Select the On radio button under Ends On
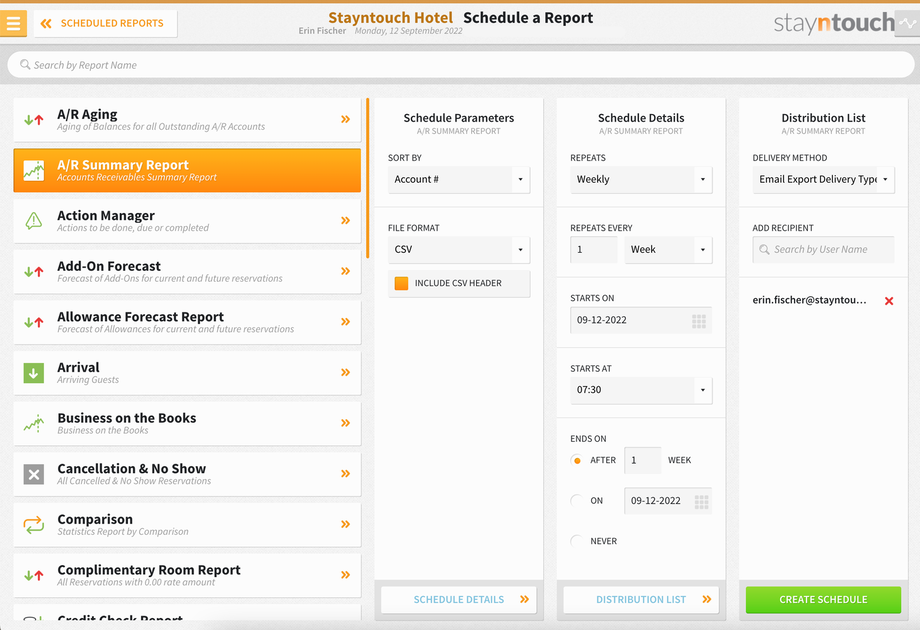920x630 pixels. (x=577, y=500)
